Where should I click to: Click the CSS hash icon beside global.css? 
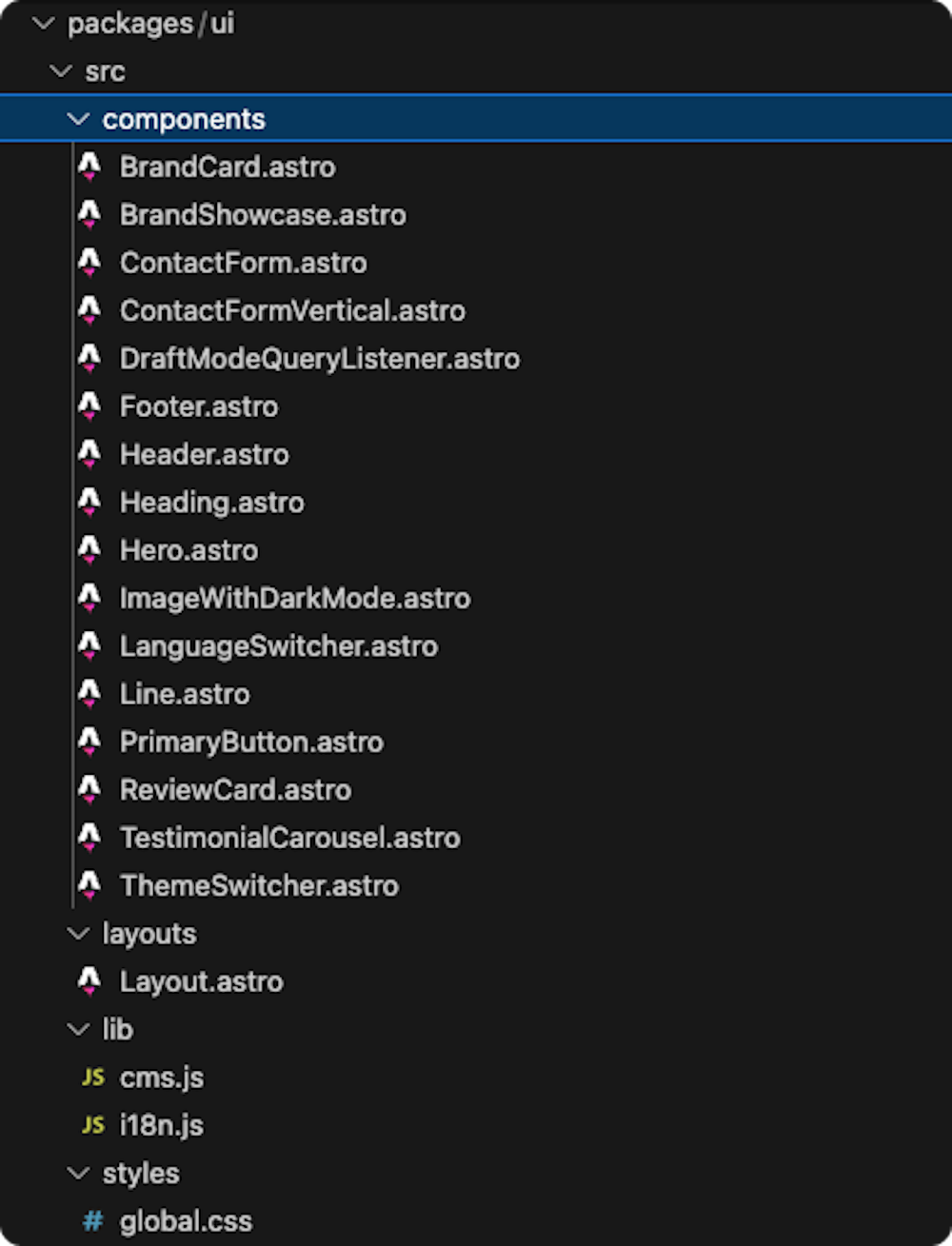coord(93,1221)
